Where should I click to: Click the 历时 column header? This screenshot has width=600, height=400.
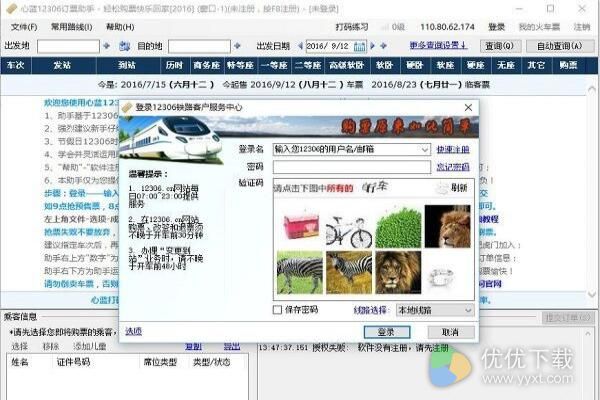[x=174, y=65]
